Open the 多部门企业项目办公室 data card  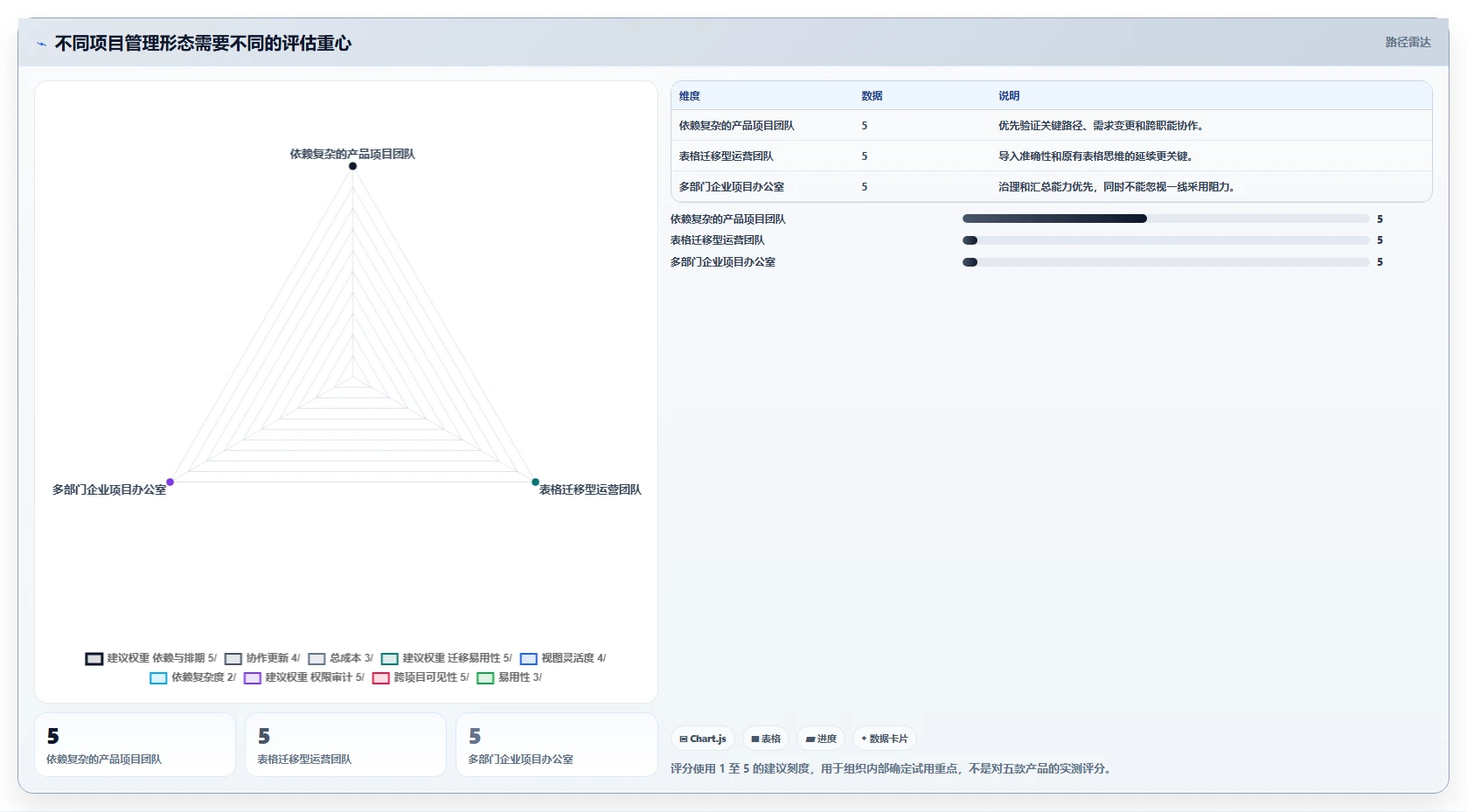tap(557, 745)
